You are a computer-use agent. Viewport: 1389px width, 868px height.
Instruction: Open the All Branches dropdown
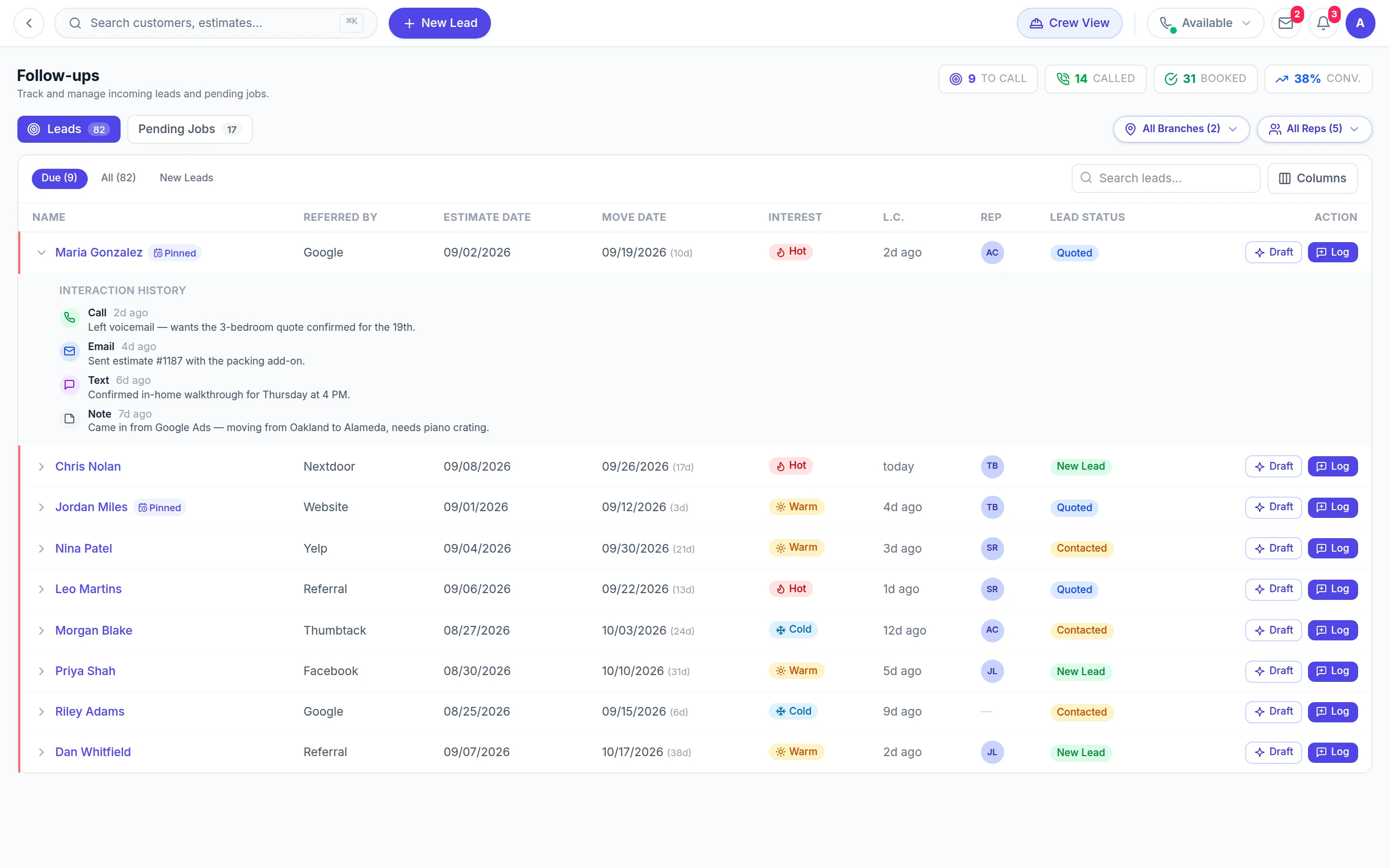[x=1181, y=129]
